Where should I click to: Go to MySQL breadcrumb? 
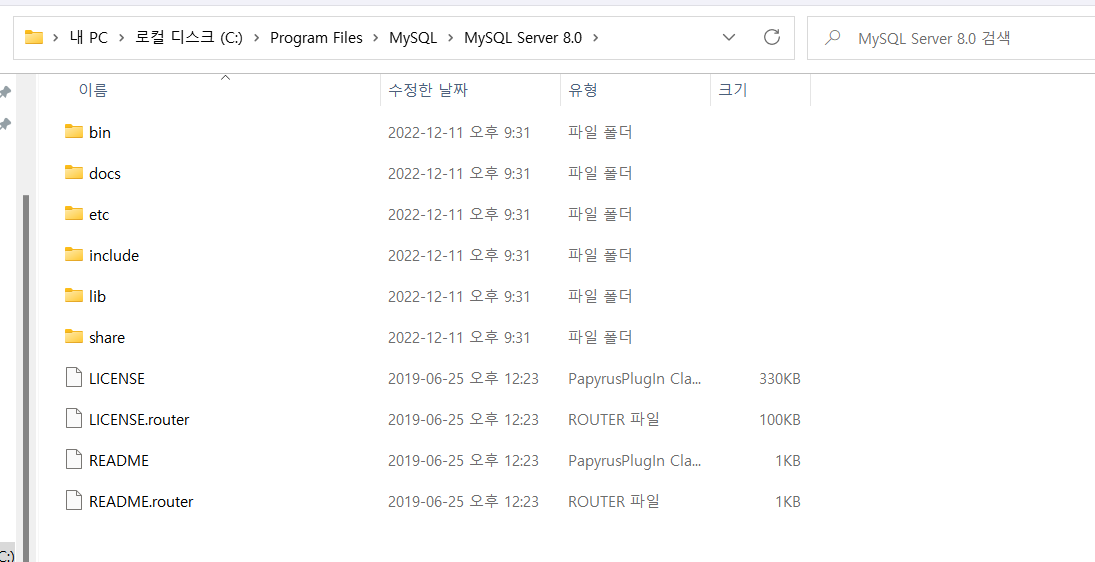click(413, 38)
